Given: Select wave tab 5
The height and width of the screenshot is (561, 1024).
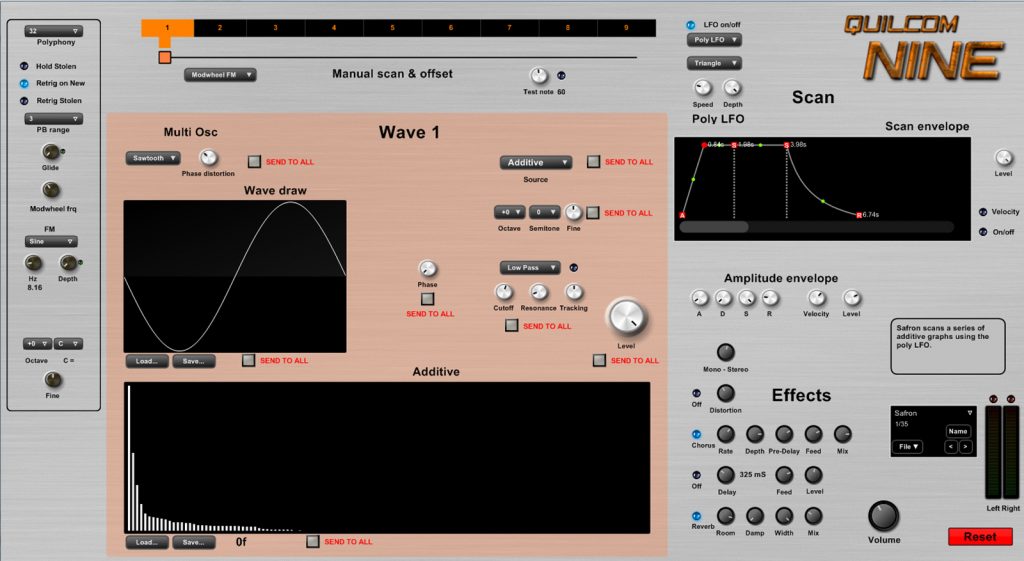Looking at the screenshot, I should click(x=392, y=27).
